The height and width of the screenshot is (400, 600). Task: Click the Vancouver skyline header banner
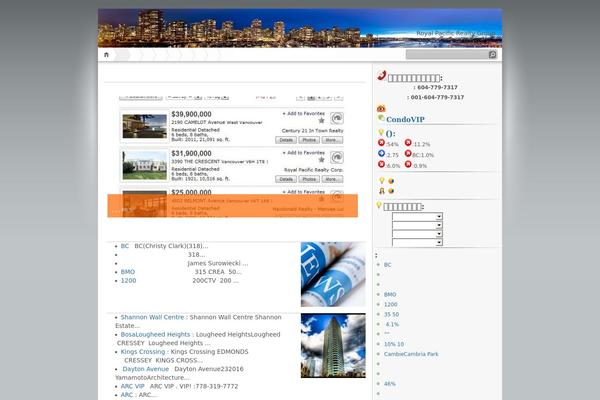tap(300, 28)
